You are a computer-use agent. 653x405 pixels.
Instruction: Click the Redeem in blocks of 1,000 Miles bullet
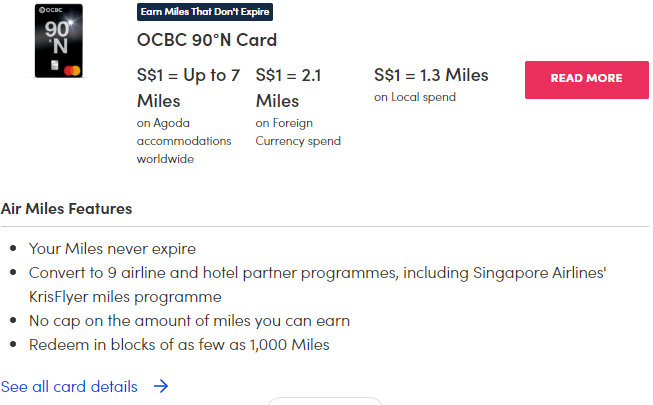point(179,345)
